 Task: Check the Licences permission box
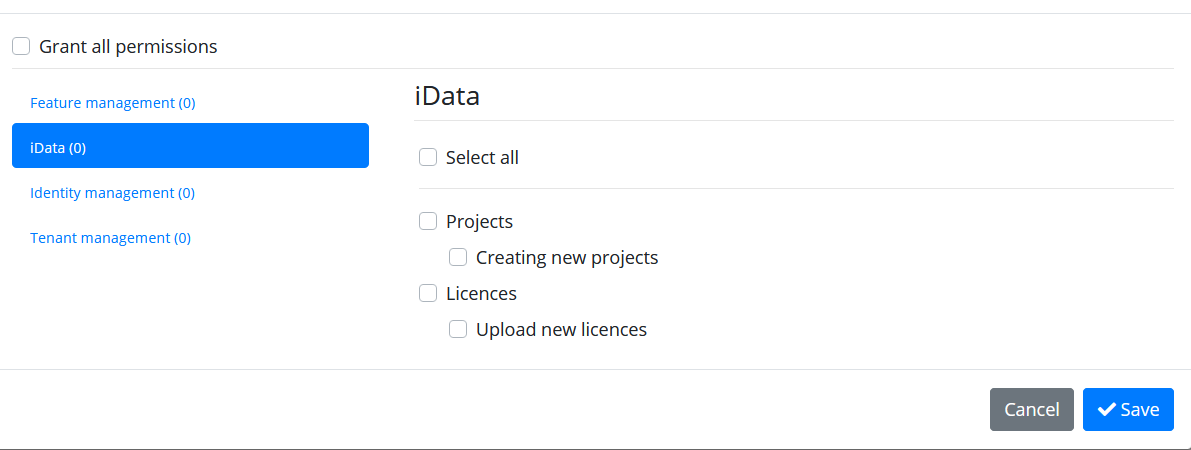428,293
